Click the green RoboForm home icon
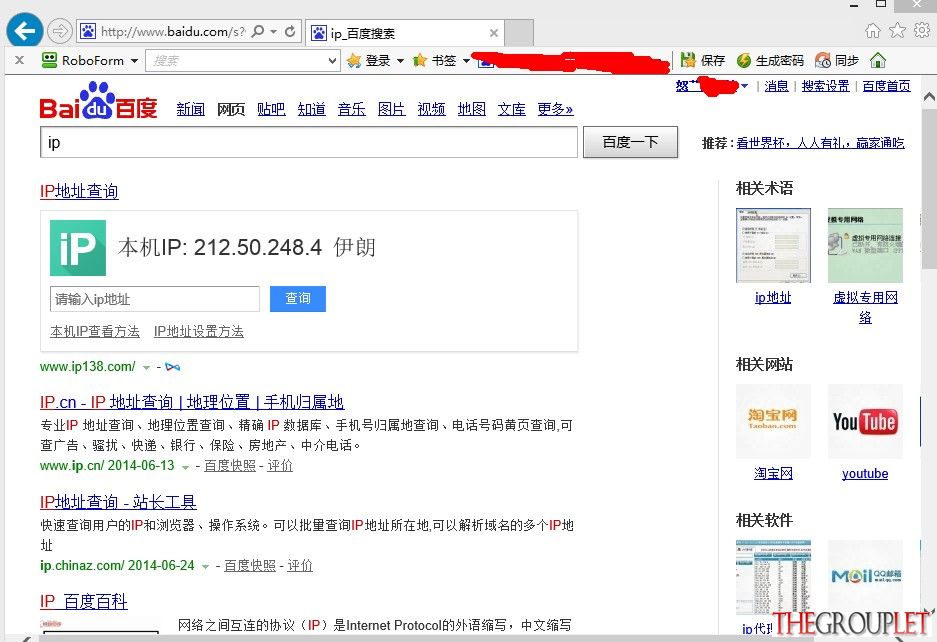This screenshot has width=937, height=642. coord(878,60)
